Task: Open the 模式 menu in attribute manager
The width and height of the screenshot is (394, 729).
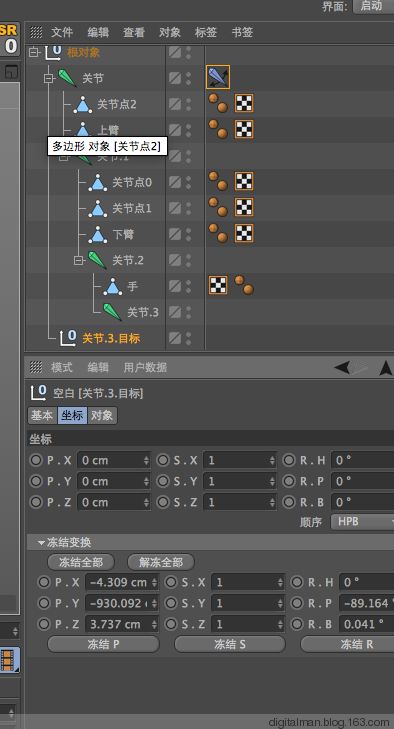Action: pyautogui.click(x=62, y=367)
